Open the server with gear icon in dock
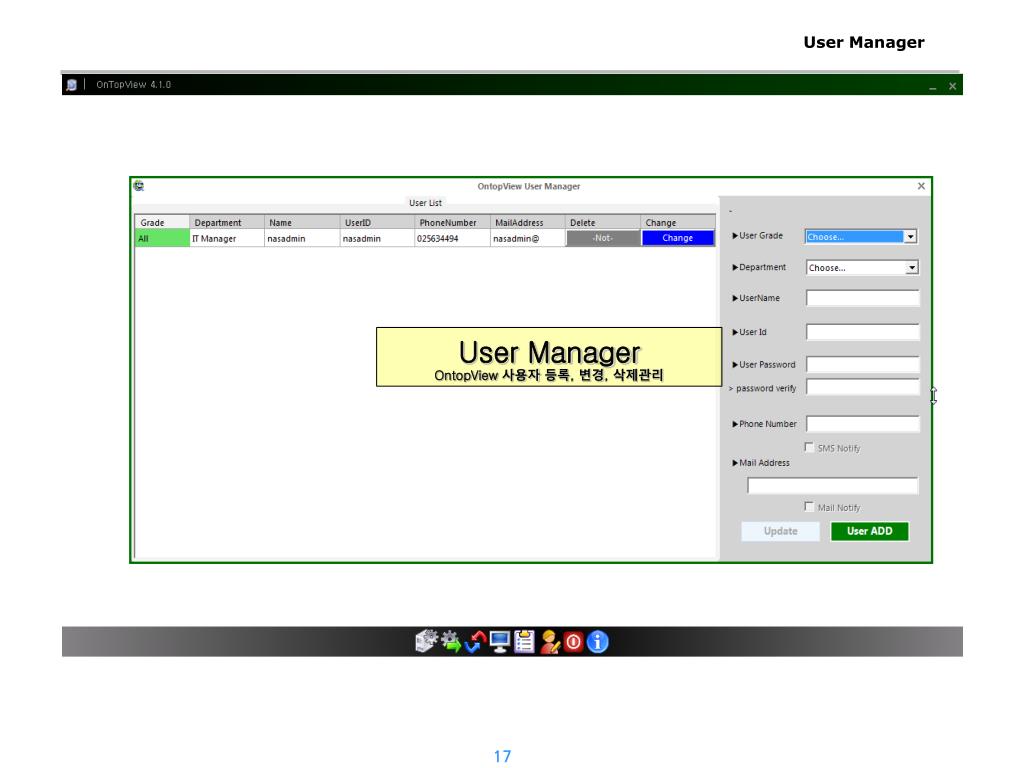 click(426, 641)
